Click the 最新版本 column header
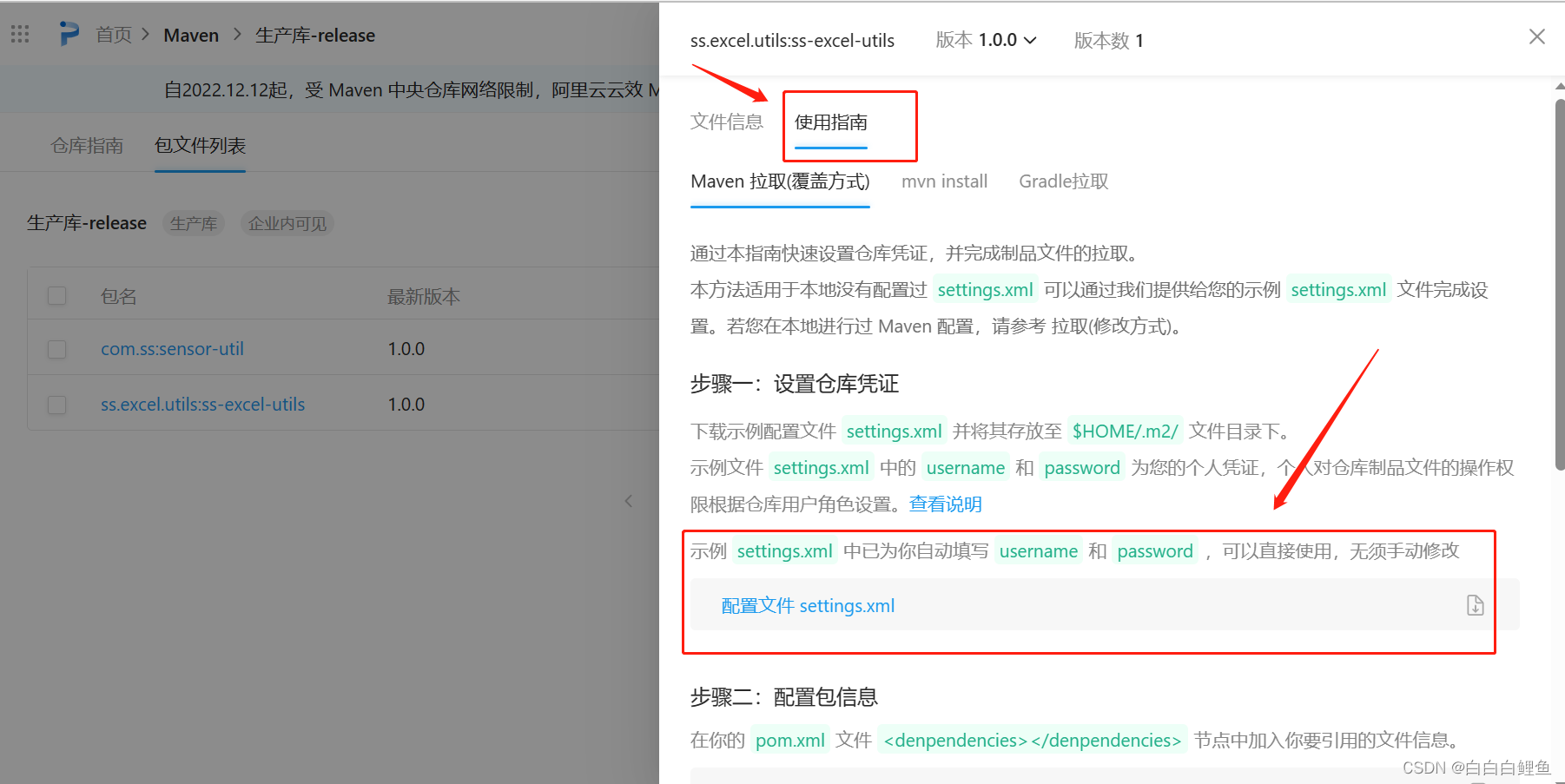Viewport: 1565px width, 784px height. [424, 296]
